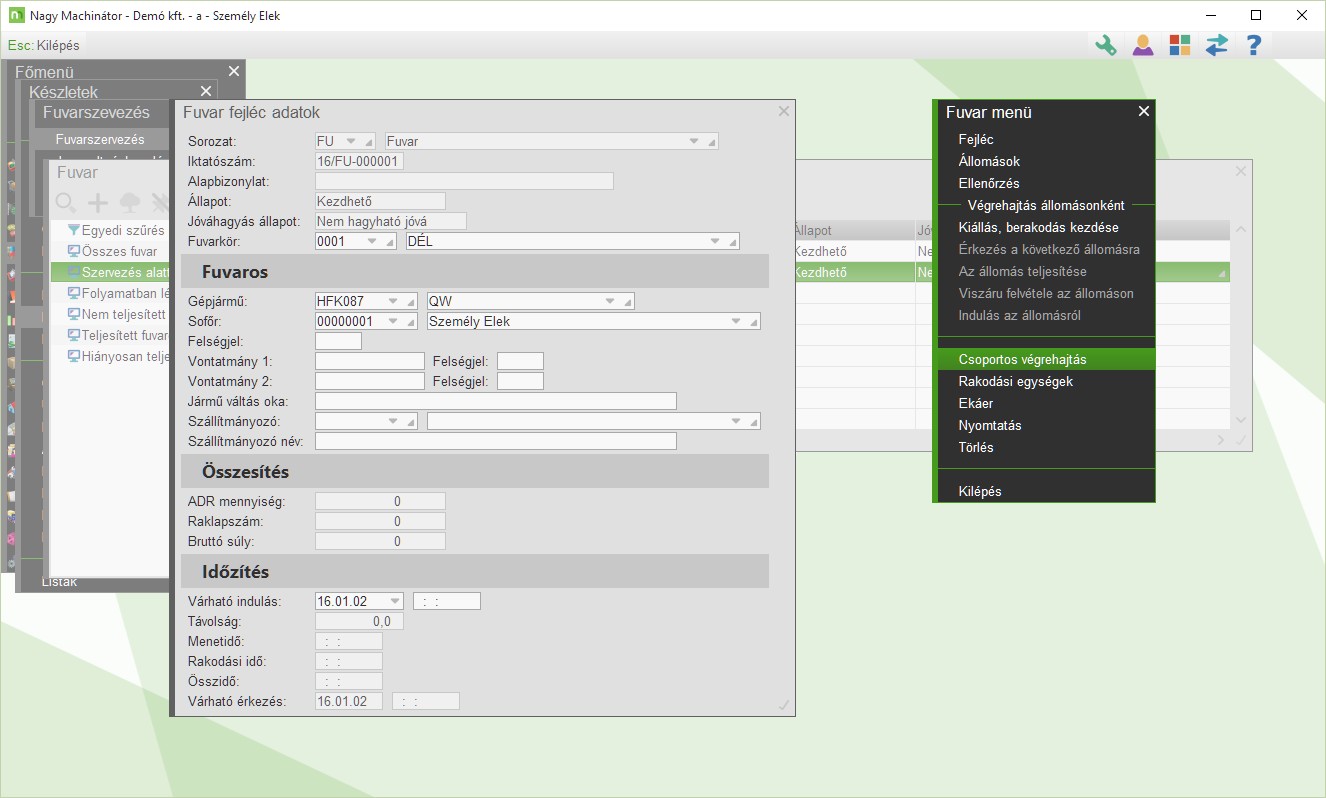Screen dimensions: 1326x798
Task: Select Összes fuvar filter in tree
Action: 118,251
